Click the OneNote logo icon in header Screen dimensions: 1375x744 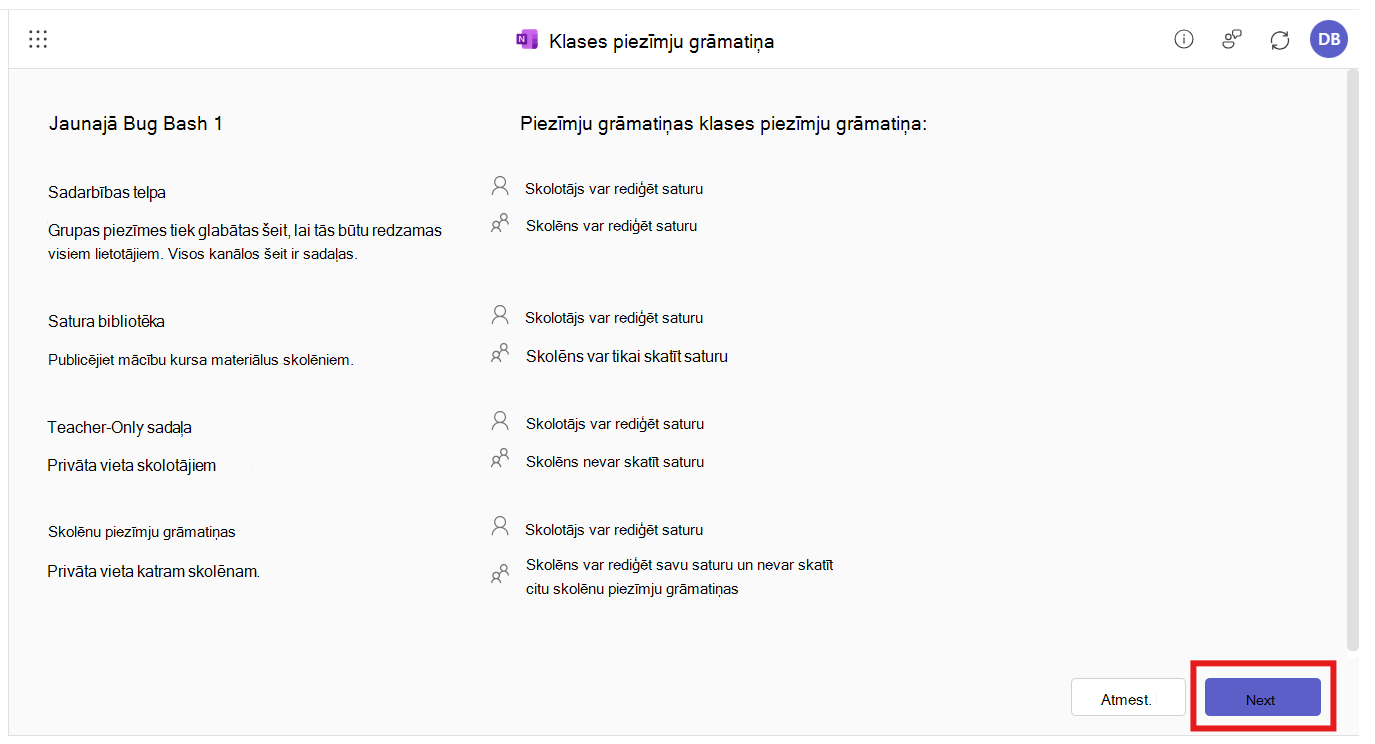pyautogui.click(x=526, y=40)
